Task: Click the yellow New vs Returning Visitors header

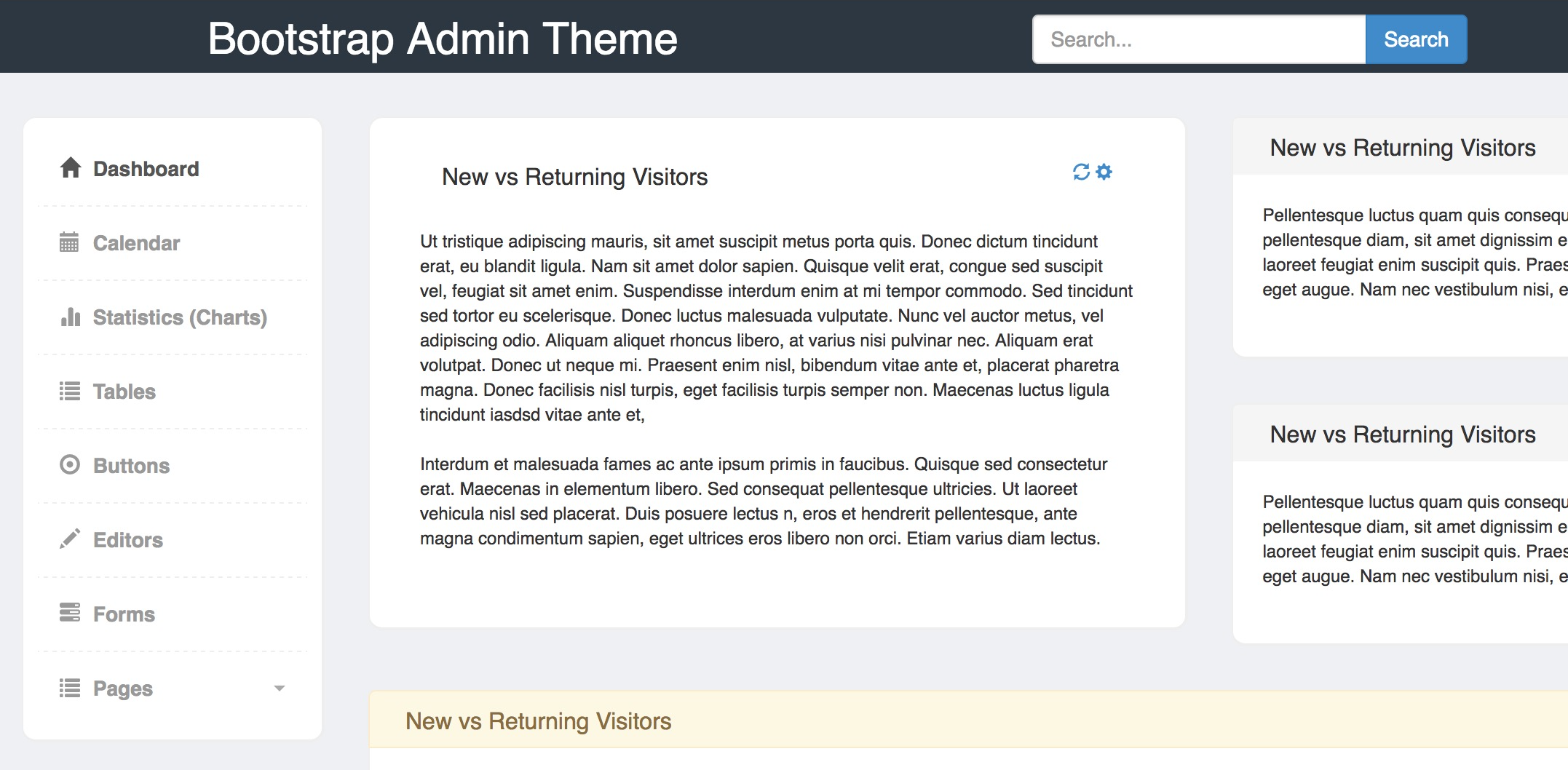Action: tap(968, 721)
